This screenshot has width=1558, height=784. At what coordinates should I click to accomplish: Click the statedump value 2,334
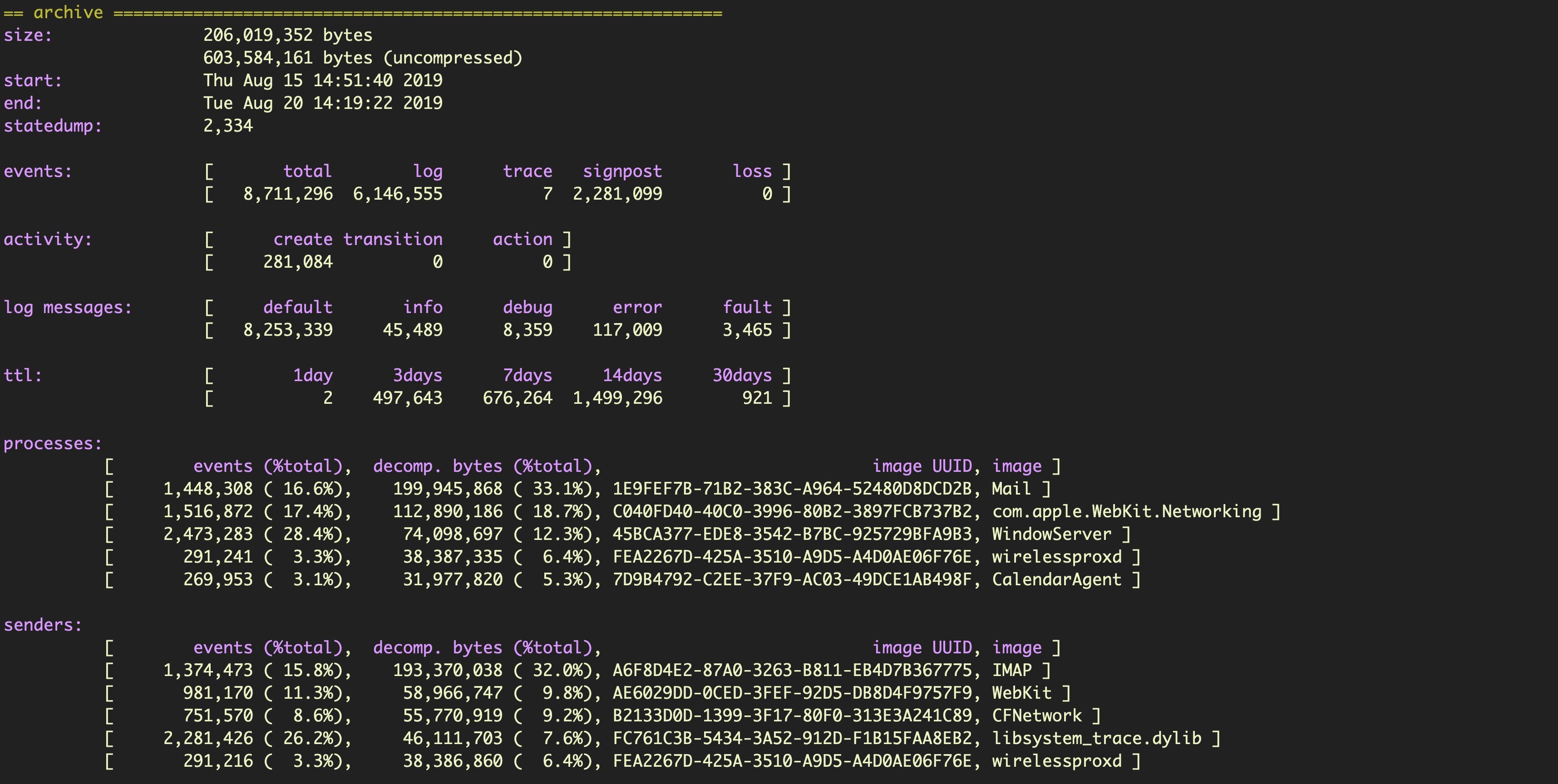228,126
